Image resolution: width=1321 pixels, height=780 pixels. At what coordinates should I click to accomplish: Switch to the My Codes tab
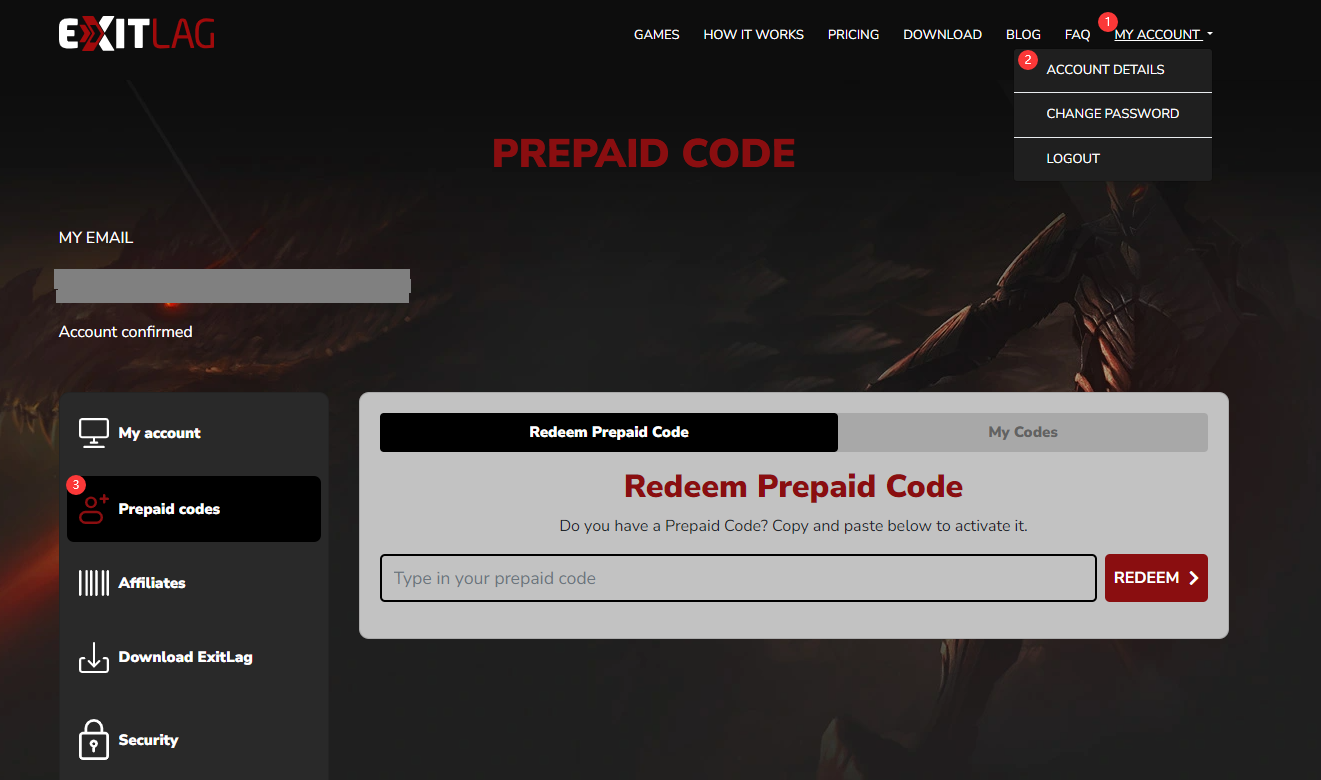(1023, 432)
